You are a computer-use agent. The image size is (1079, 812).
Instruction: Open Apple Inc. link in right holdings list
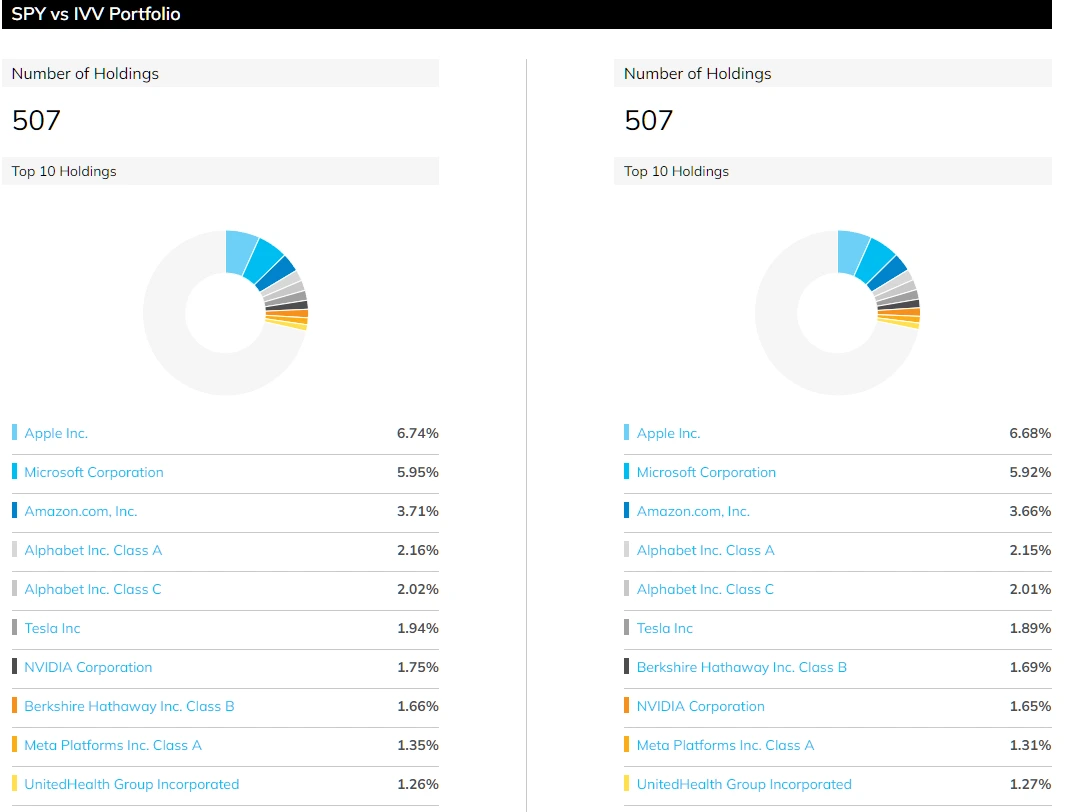(668, 434)
